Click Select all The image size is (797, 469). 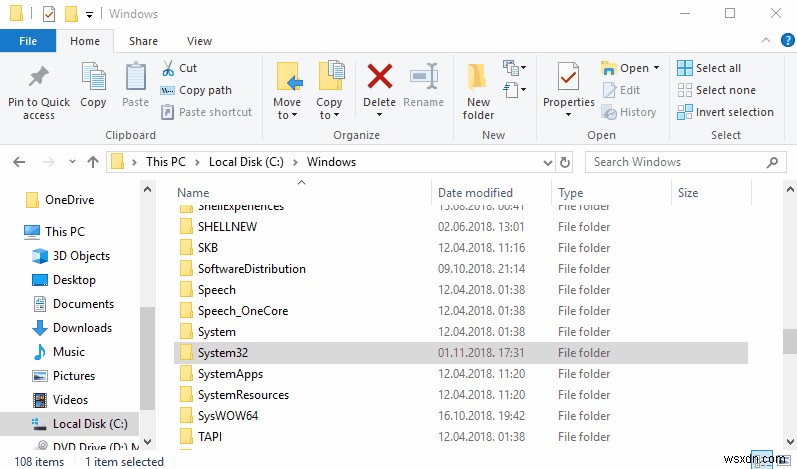pyautogui.click(x=709, y=68)
